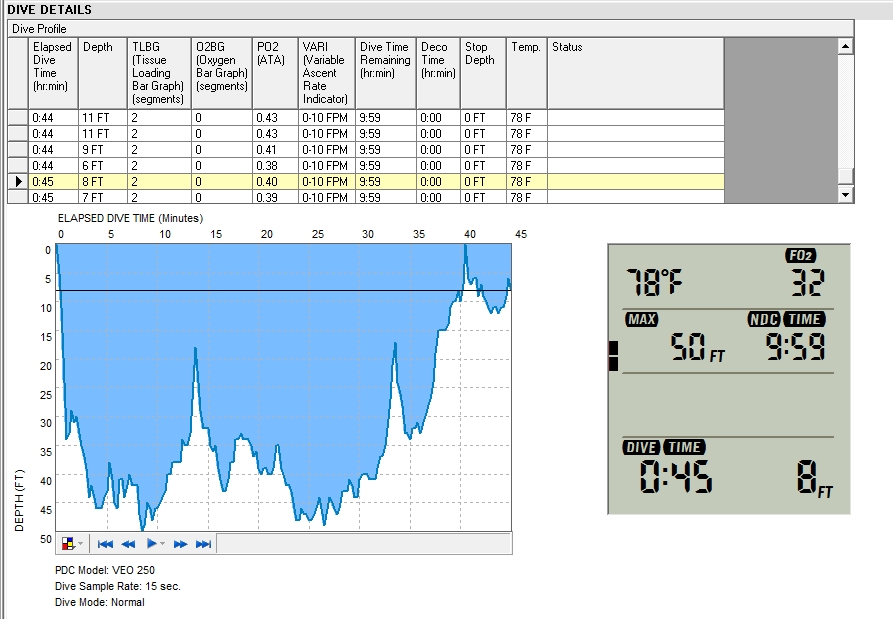Click the Status column header
893x619 pixels.
(x=635, y=73)
